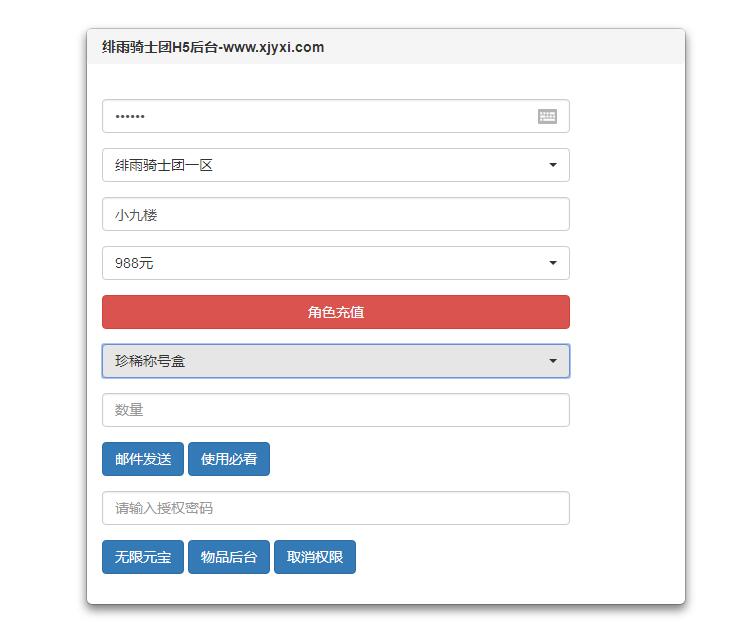Viewport: 740px width, 637px height.
Task: Focus the 数量 quantity input
Action: coord(335,410)
